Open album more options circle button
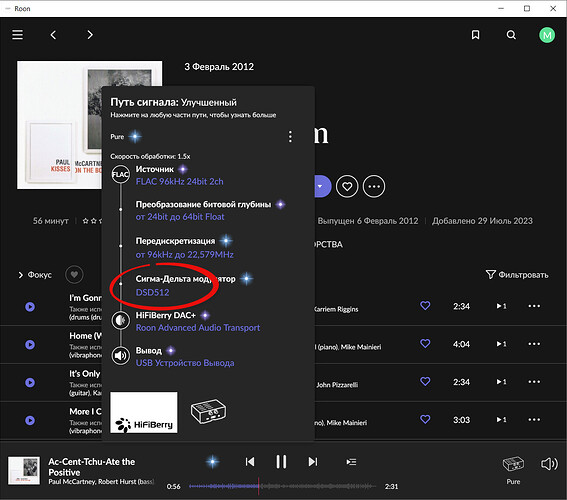The width and height of the screenshot is (567, 500). [x=374, y=187]
